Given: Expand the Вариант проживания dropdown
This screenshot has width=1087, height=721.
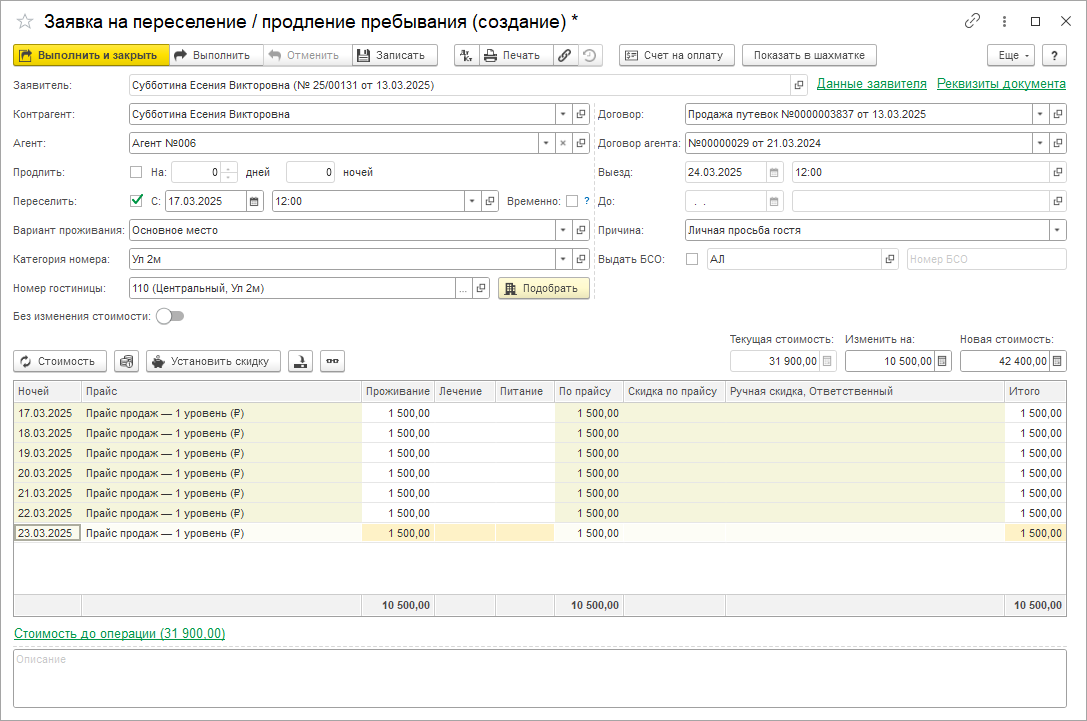Looking at the screenshot, I should tap(562, 230).
